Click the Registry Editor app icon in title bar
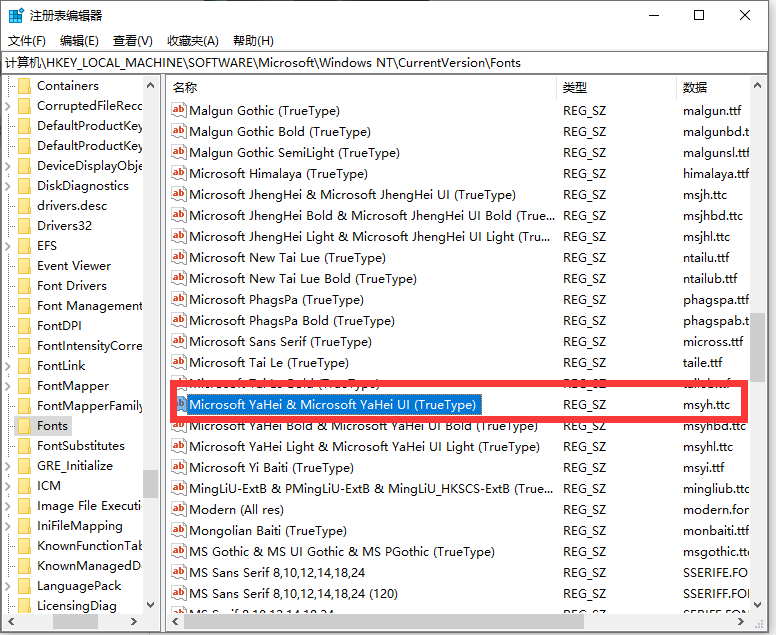This screenshot has width=776, height=635. click(16, 15)
